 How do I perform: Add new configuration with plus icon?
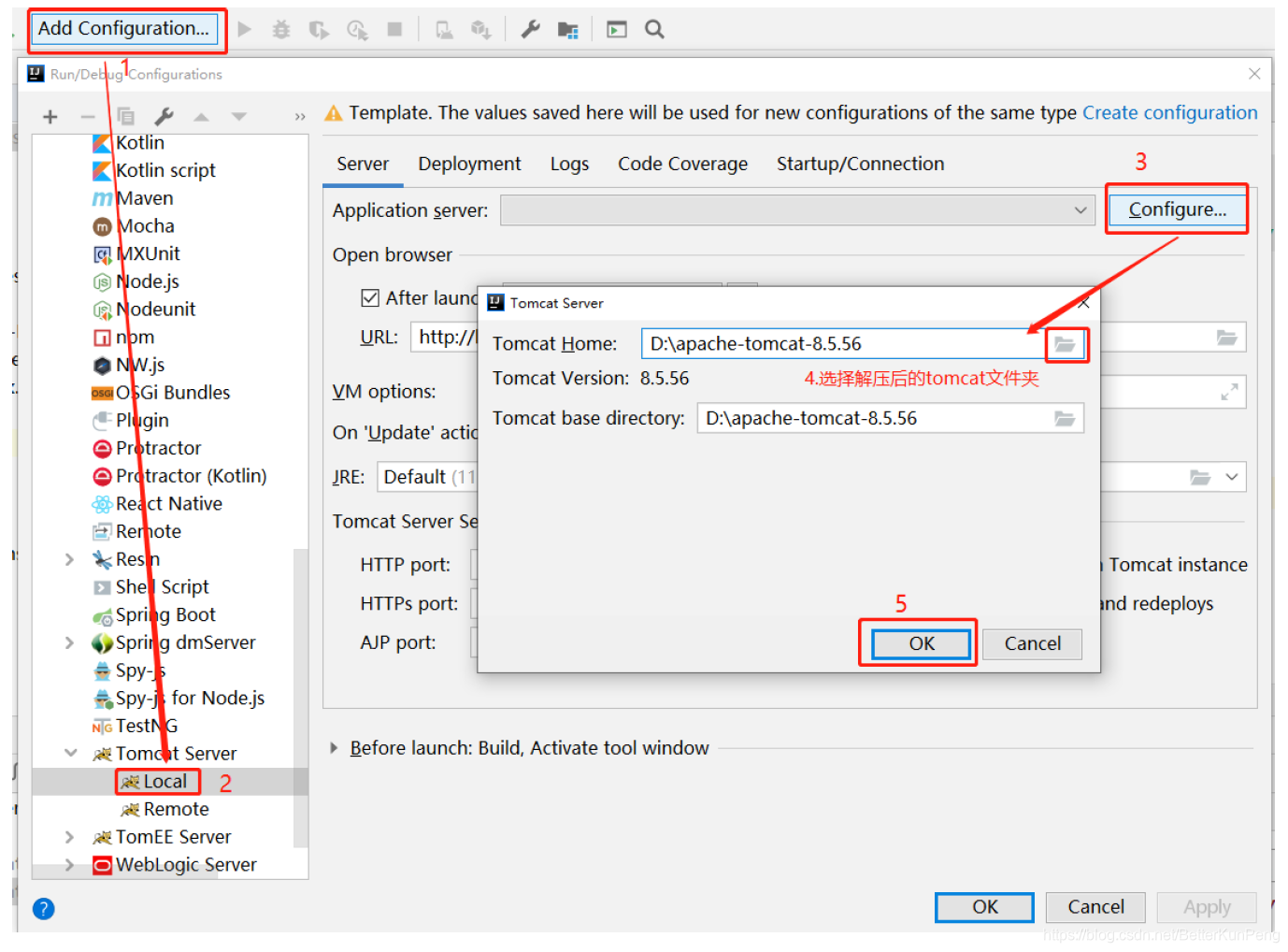pyautogui.click(x=50, y=117)
